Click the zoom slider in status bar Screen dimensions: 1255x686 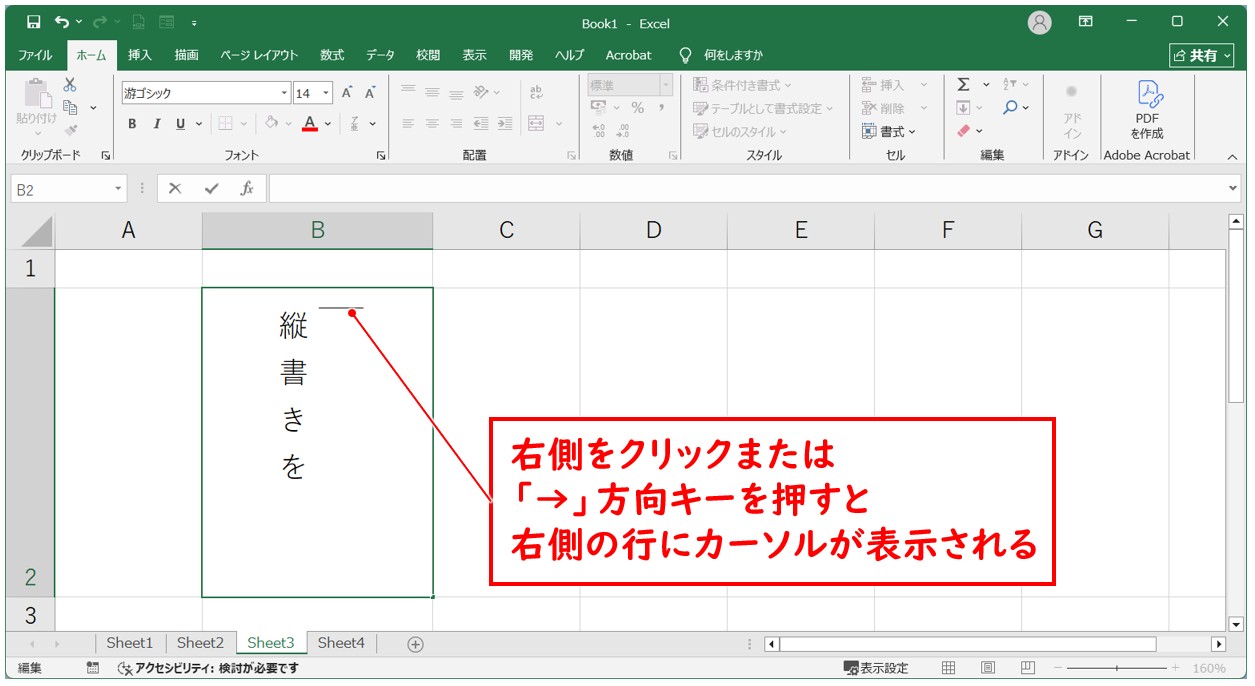pos(1118,668)
